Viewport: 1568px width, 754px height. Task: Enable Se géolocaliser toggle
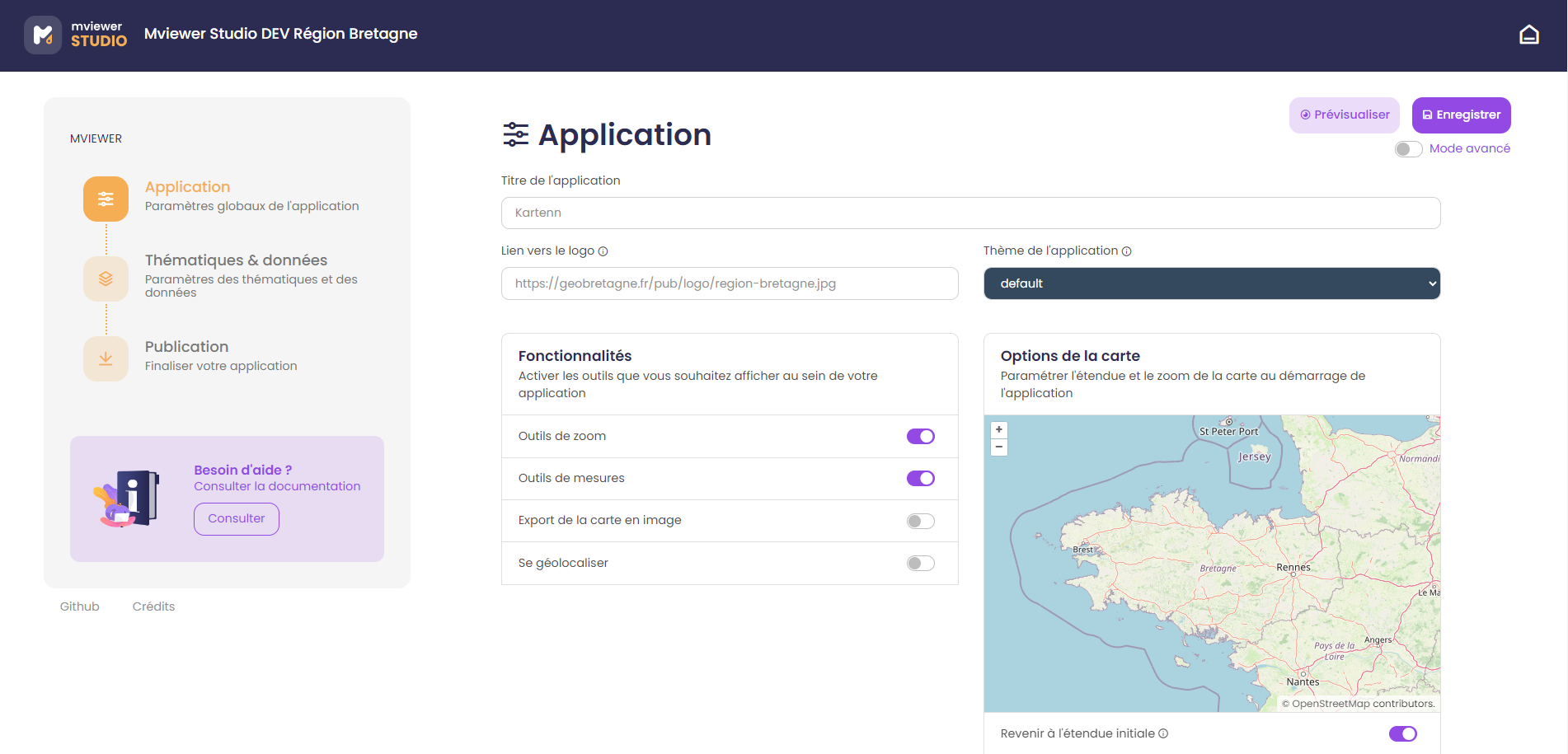coord(921,564)
